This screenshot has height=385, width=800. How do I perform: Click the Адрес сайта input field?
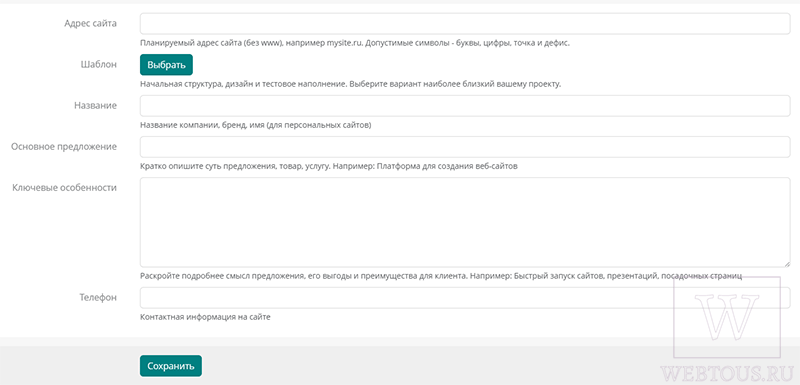[x=465, y=23]
